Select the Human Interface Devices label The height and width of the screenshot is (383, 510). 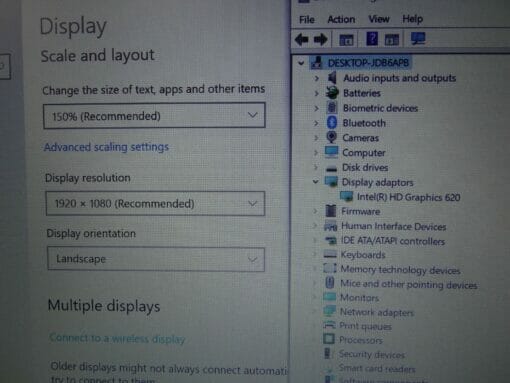tap(394, 227)
